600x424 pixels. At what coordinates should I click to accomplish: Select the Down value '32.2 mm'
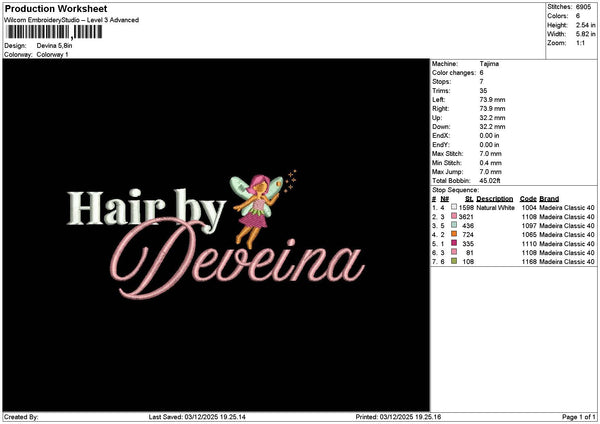pos(492,127)
